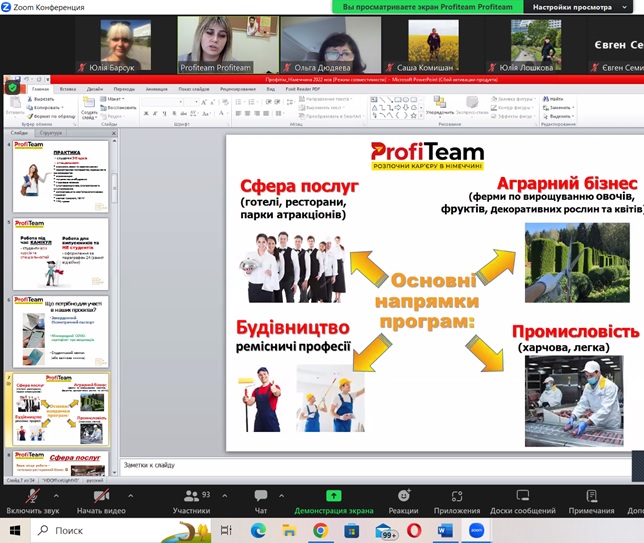Open Заменить replace dropdown

click(x=559, y=108)
